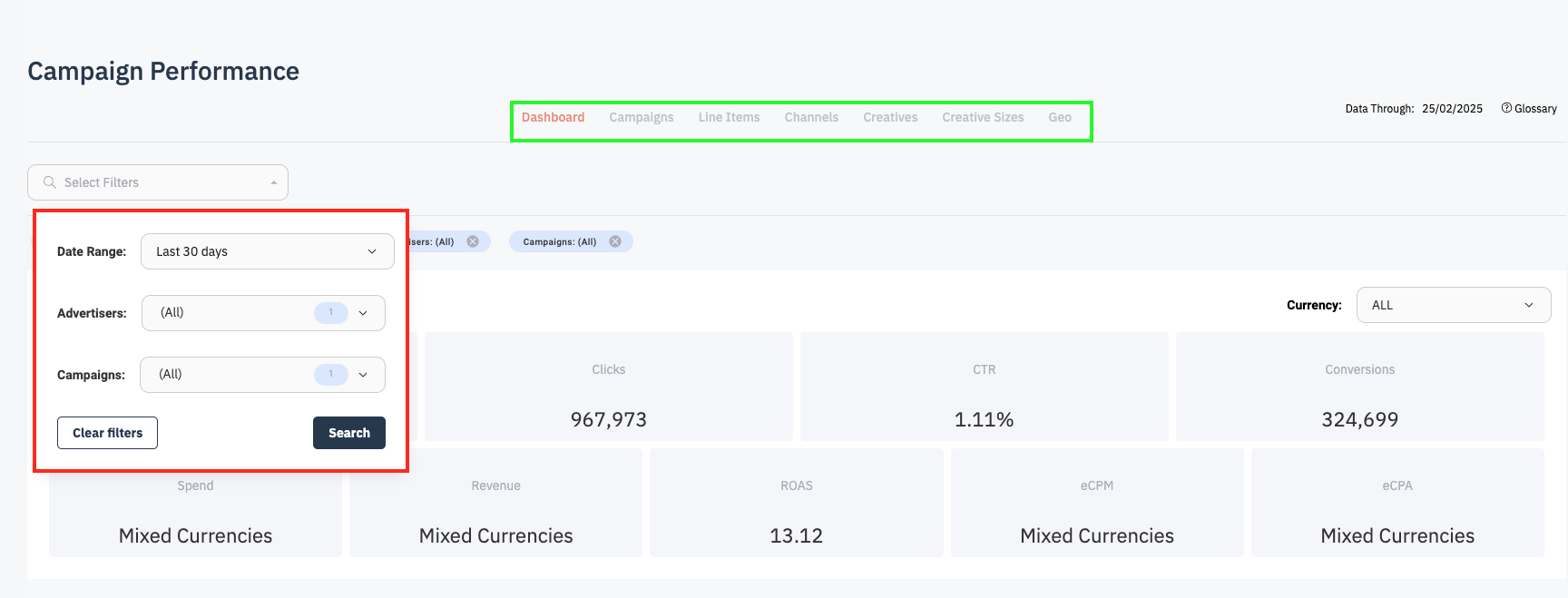Expand the Campaigns filter dropdown

[x=363, y=375]
